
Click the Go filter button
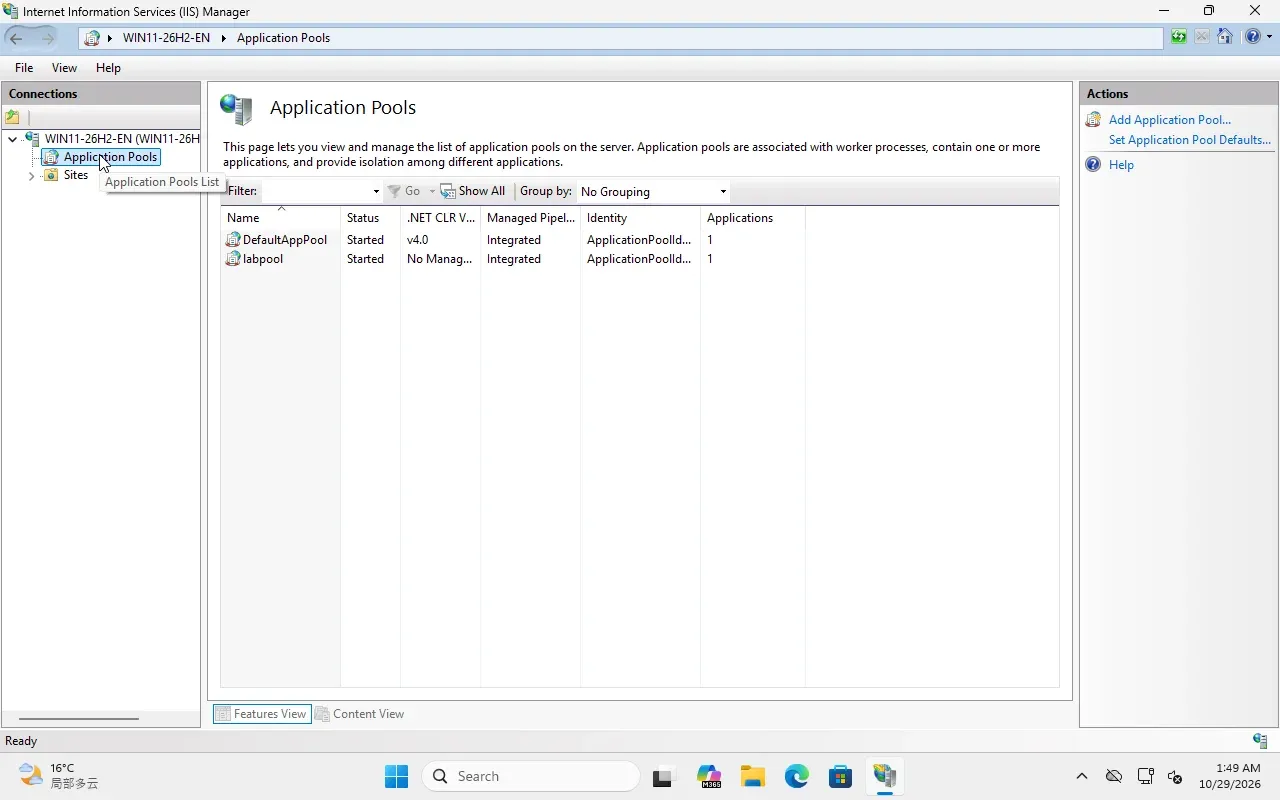[x=405, y=191]
